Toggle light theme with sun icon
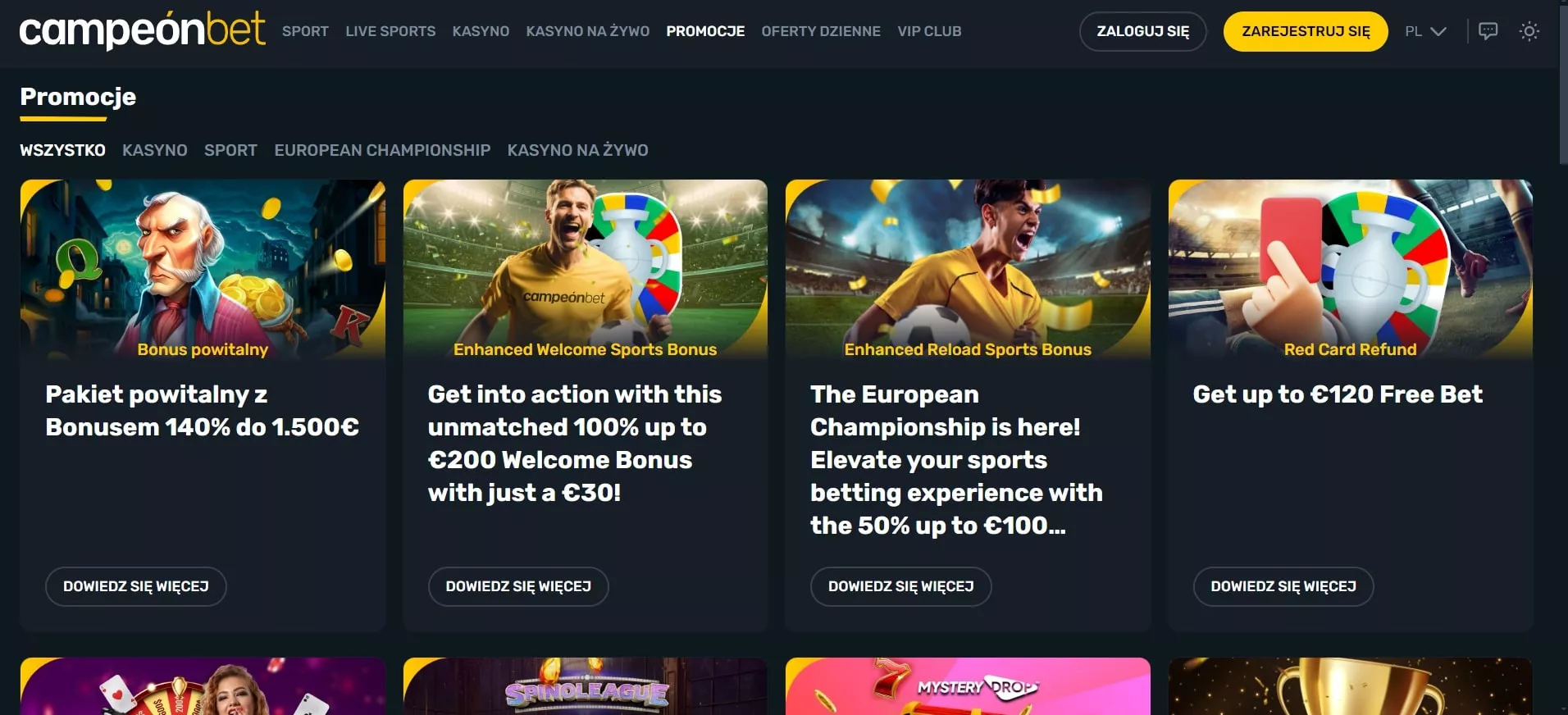The image size is (1568, 715). [x=1529, y=31]
